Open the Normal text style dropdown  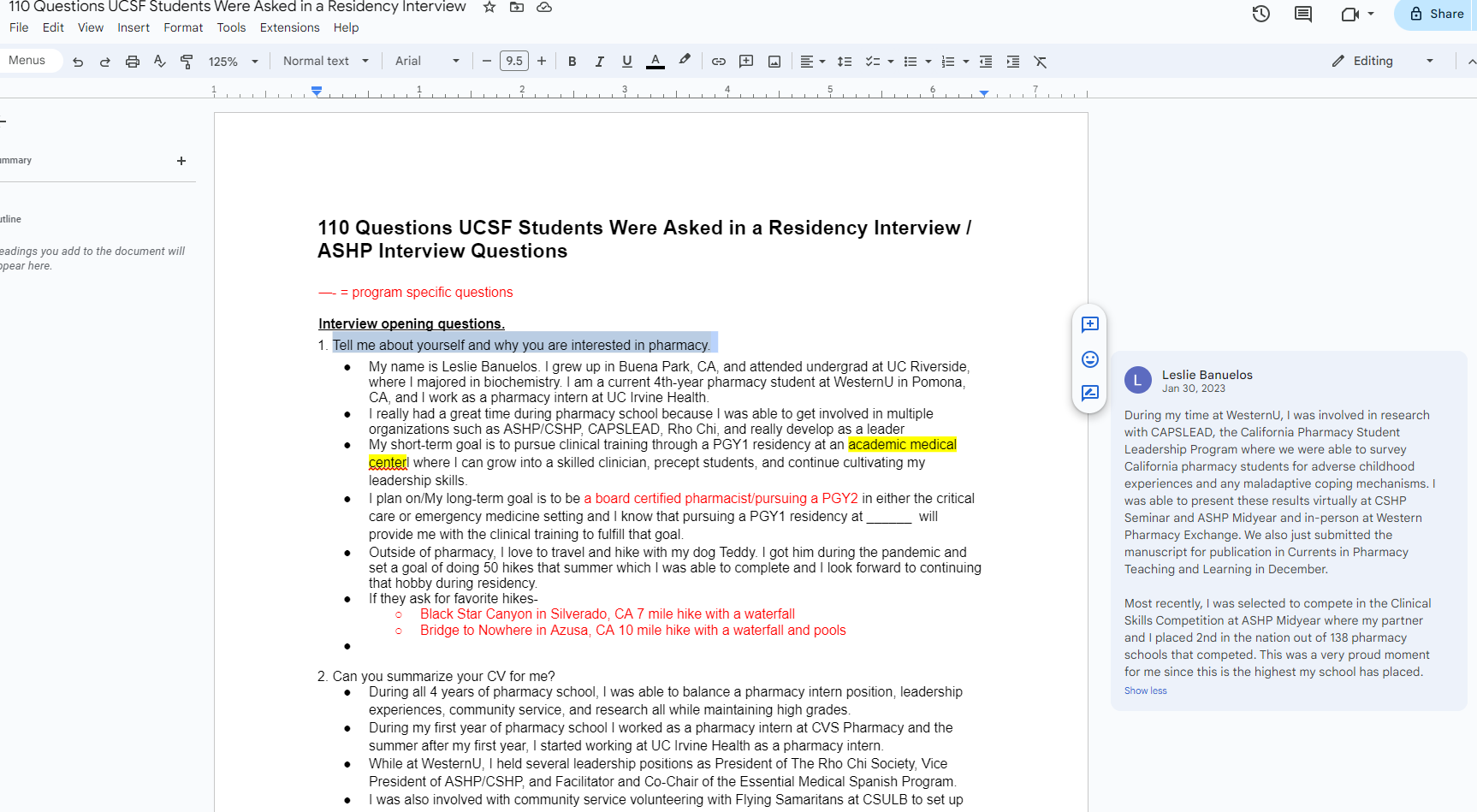pos(326,61)
